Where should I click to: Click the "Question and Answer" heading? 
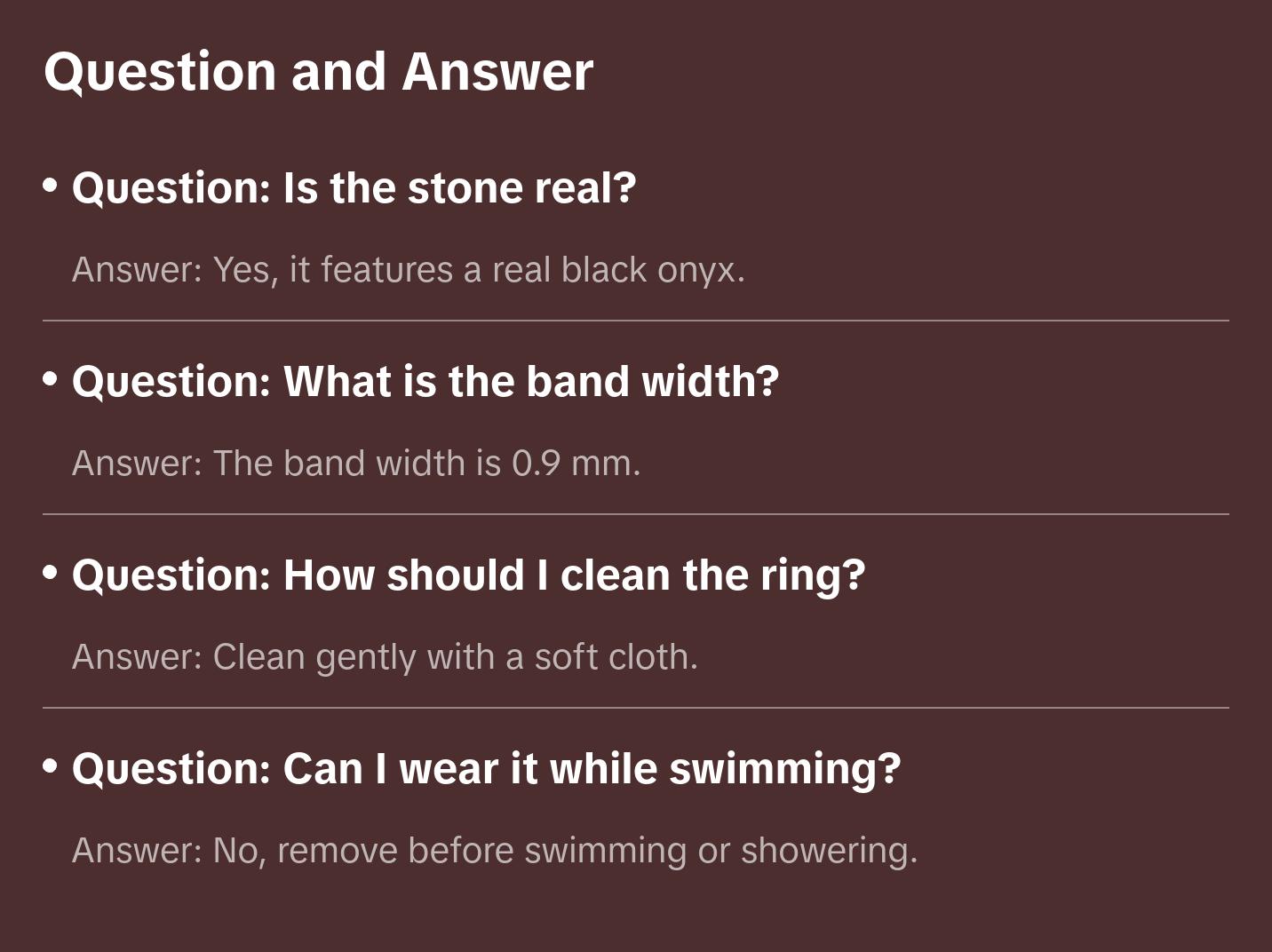point(318,71)
